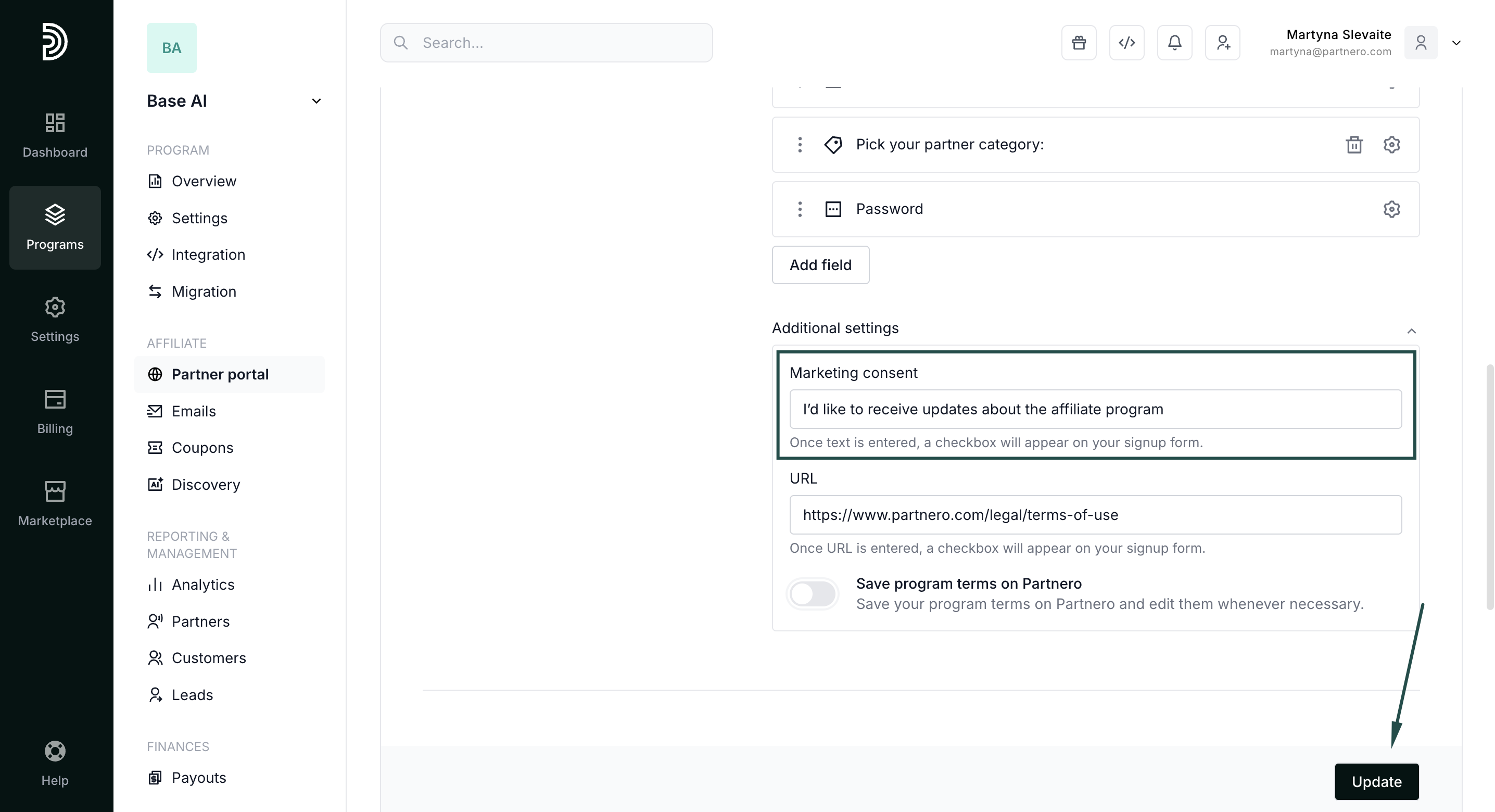
Task: Click drag handle dots on Password field
Action: pyautogui.click(x=799, y=209)
